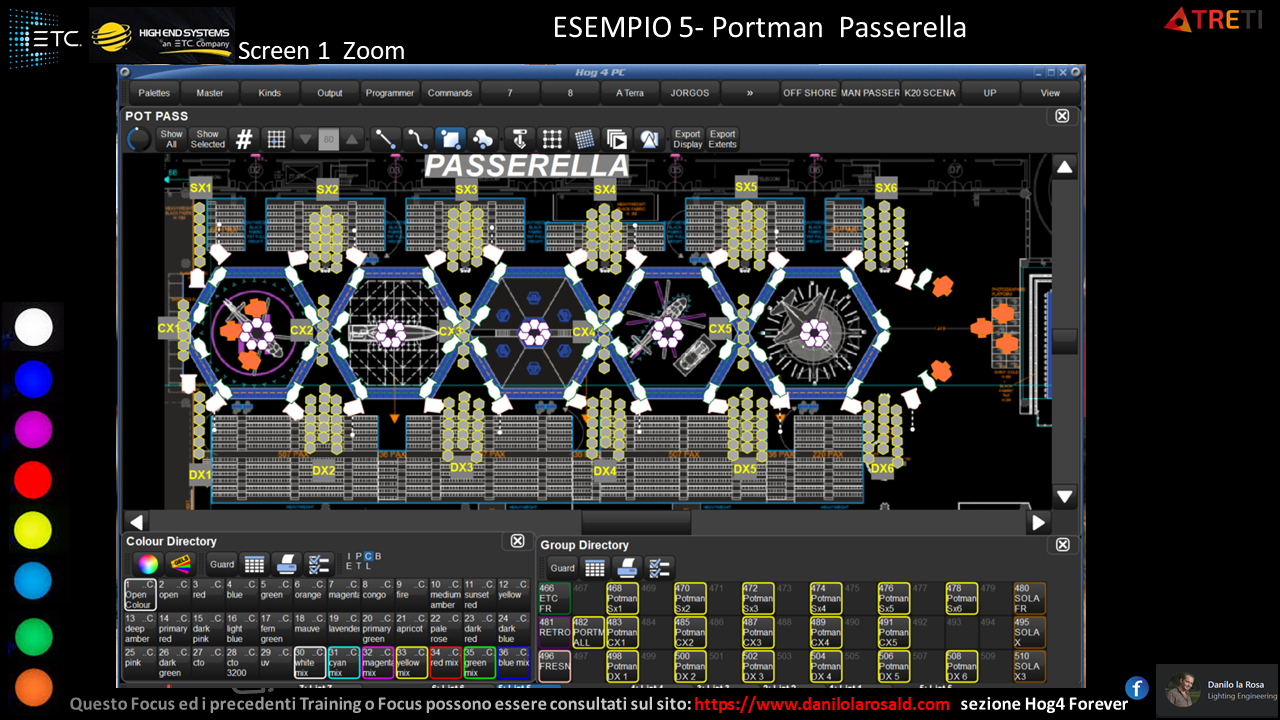Viewport: 1280px width, 720px height.
Task: Open the gels swatch book icon
Action: [x=180, y=564]
